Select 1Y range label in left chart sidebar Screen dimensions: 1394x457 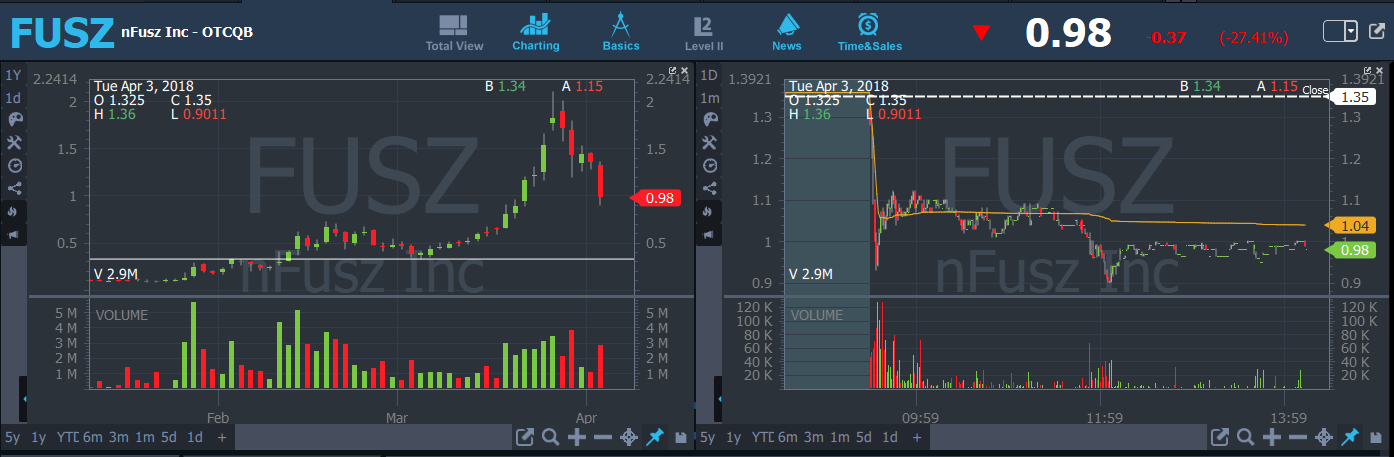point(13,75)
